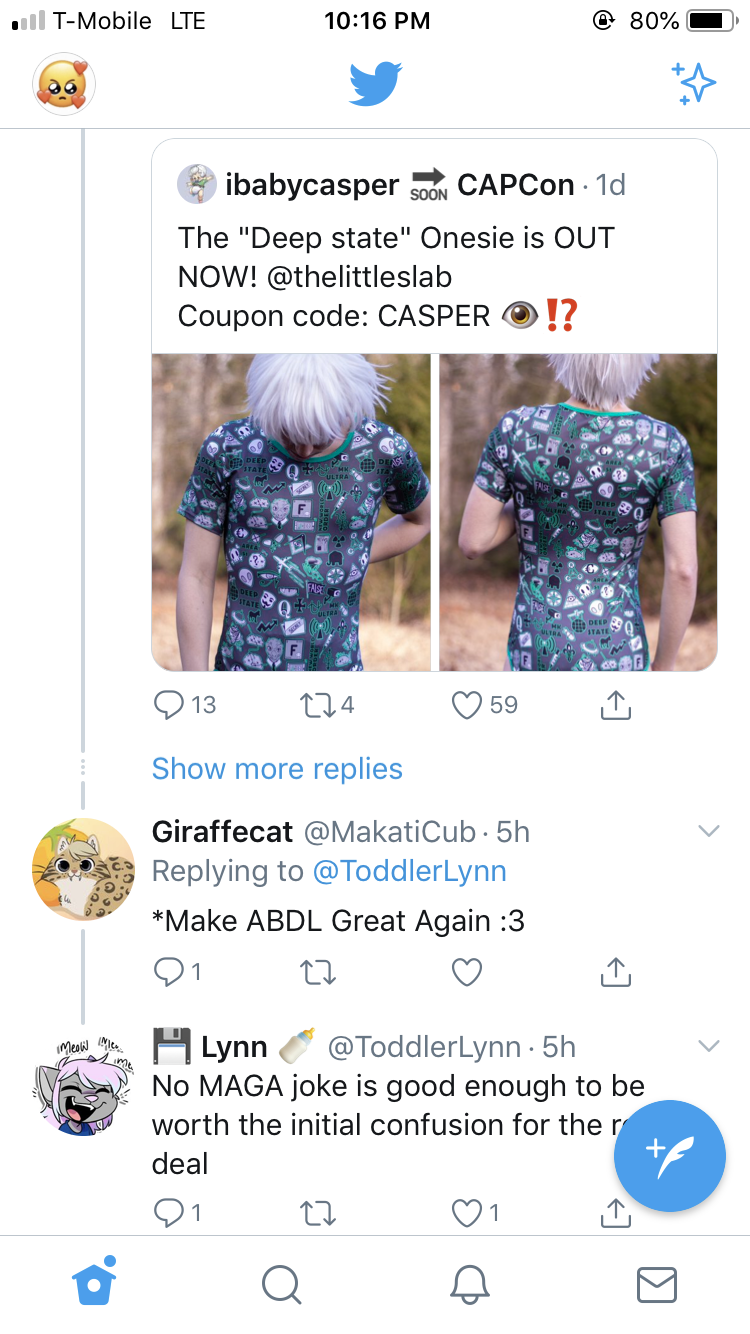This screenshot has width=750, height=1334.
Task: Like Giraffecat's Make ABDL Great Again tweet
Action: (467, 971)
